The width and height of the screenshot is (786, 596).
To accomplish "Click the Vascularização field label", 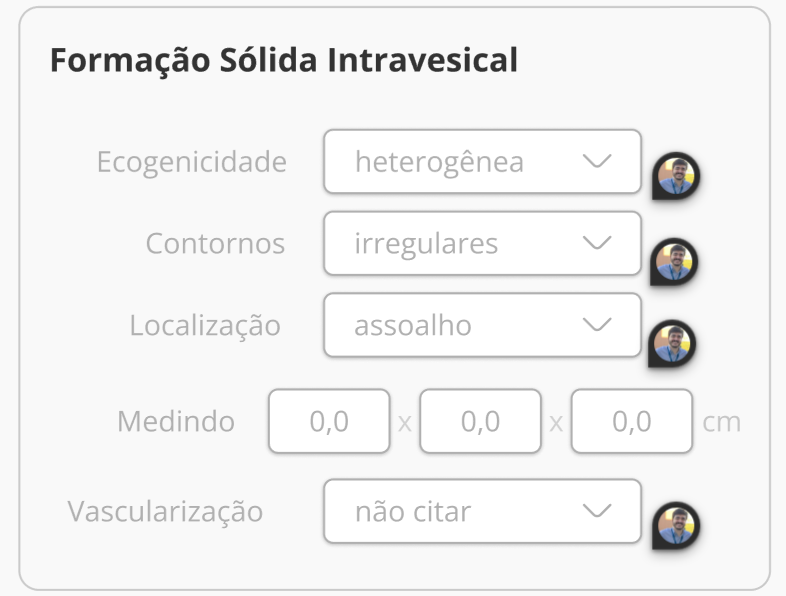I will click(x=165, y=512).
